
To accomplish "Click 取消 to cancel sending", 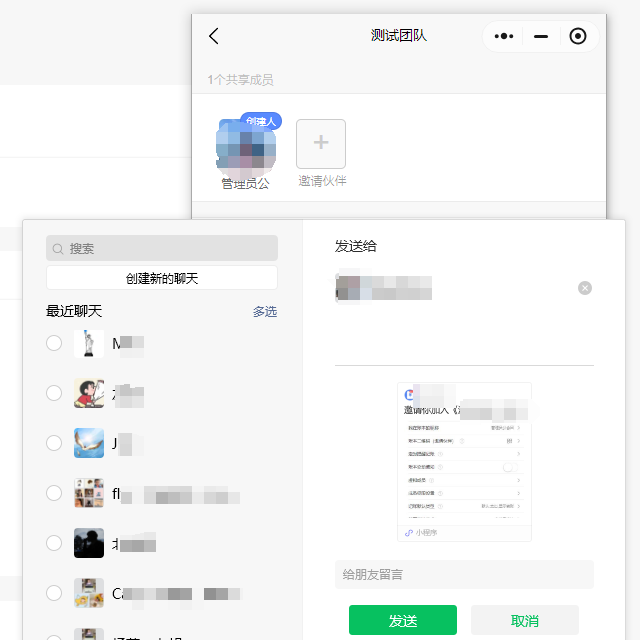I will pos(524,620).
